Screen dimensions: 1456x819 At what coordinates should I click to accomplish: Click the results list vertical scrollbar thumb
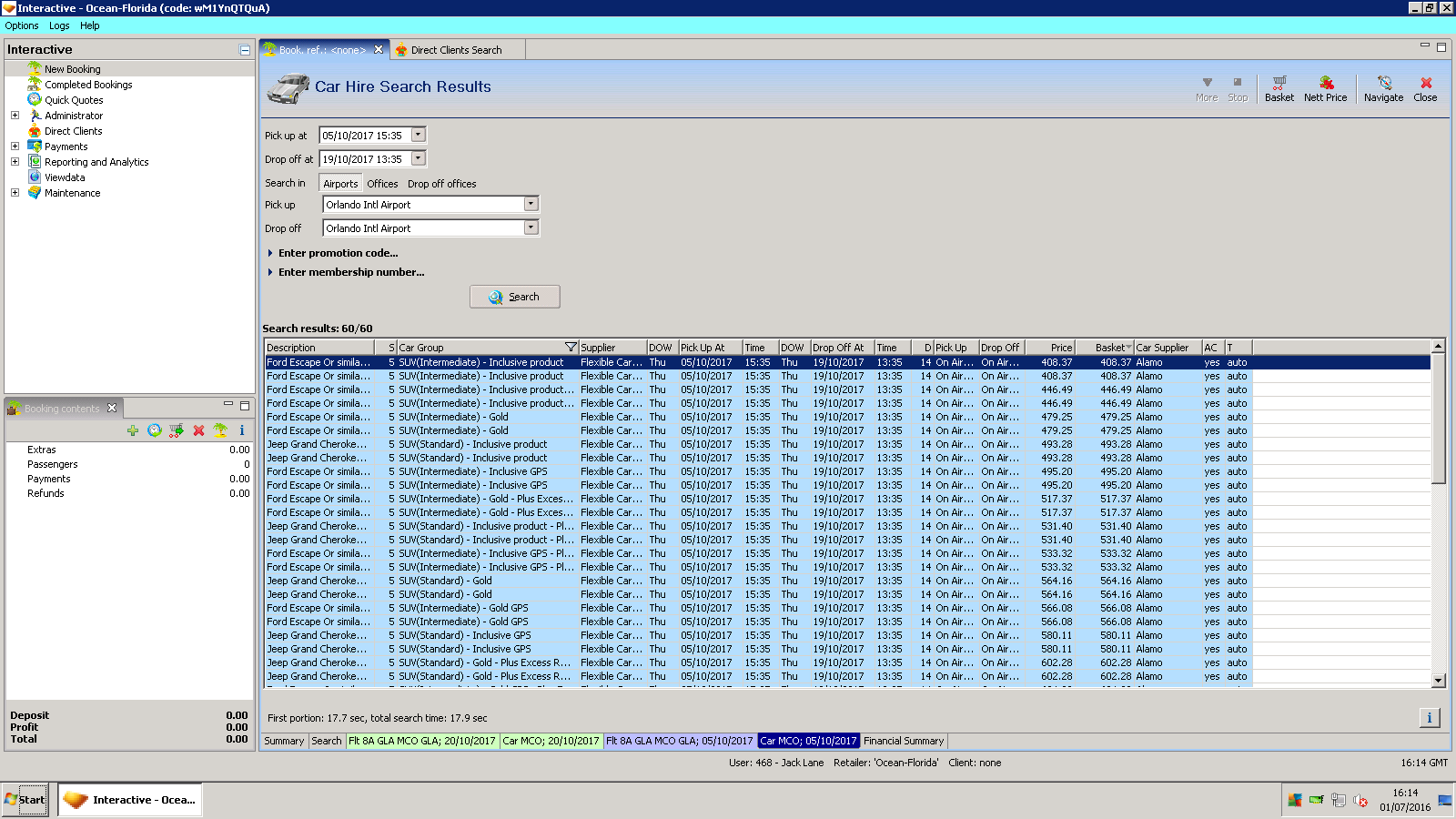[x=1438, y=419]
